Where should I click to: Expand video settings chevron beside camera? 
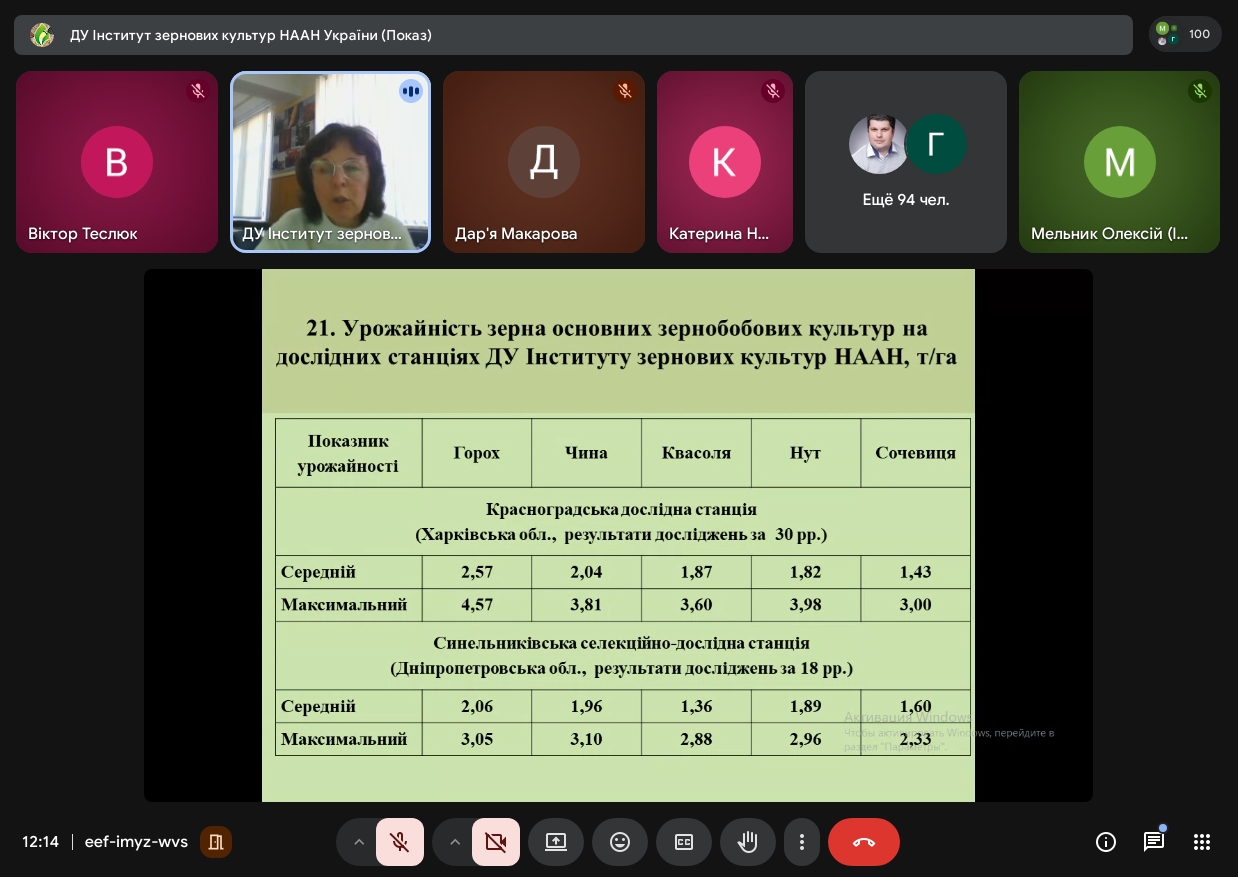coord(454,842)
